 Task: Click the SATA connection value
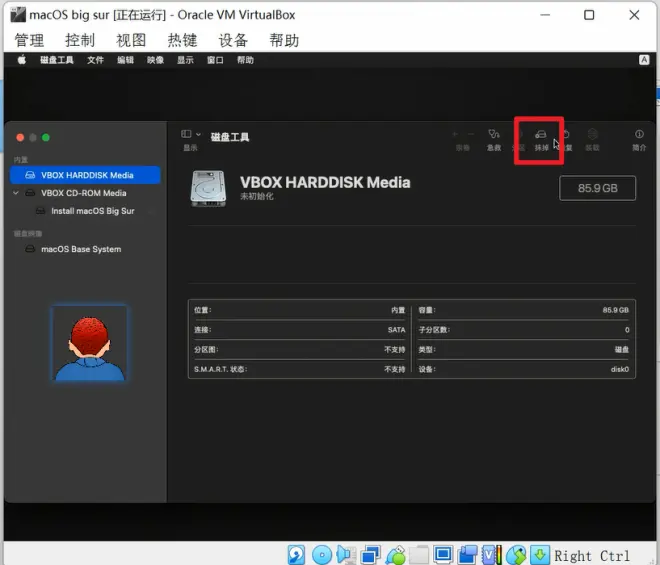click(397, 330)
